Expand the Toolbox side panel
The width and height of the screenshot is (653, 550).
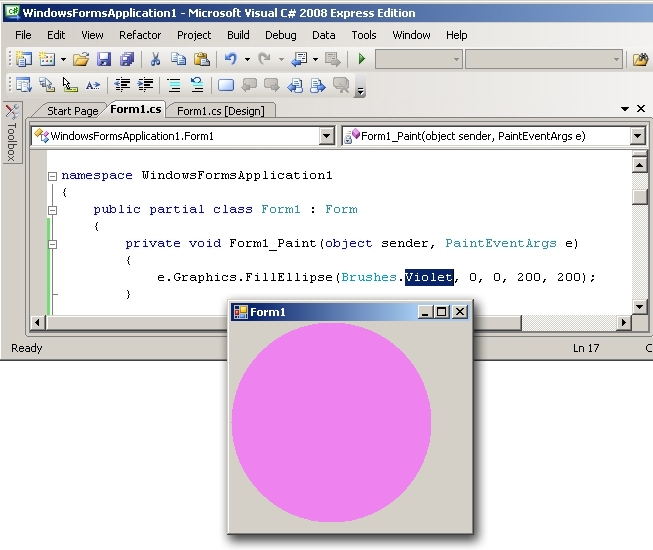point(12,132)
